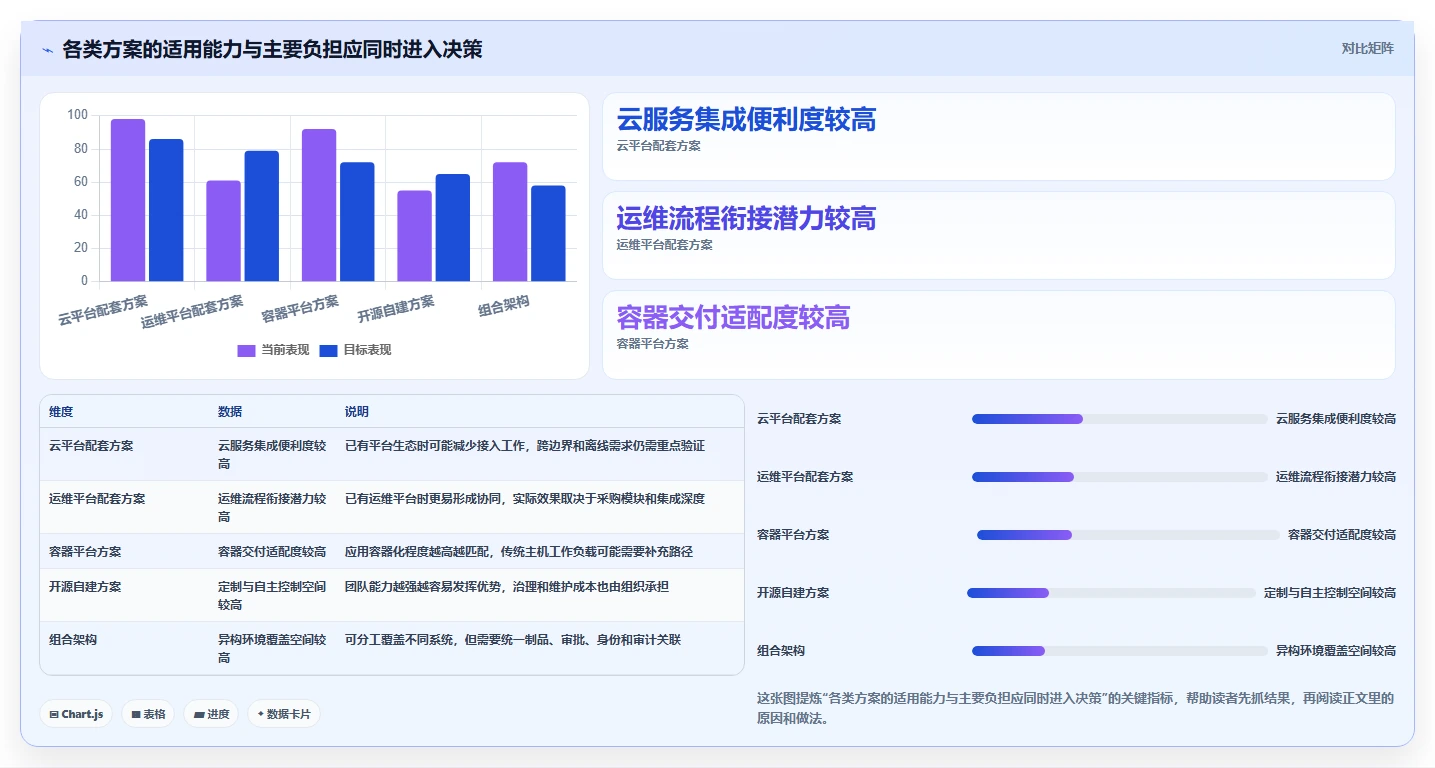This screenshot has width=1435, height=768.
Task: Click the 定制与自主控制空间较高 table data cell
Action: [x=272, y=596]
